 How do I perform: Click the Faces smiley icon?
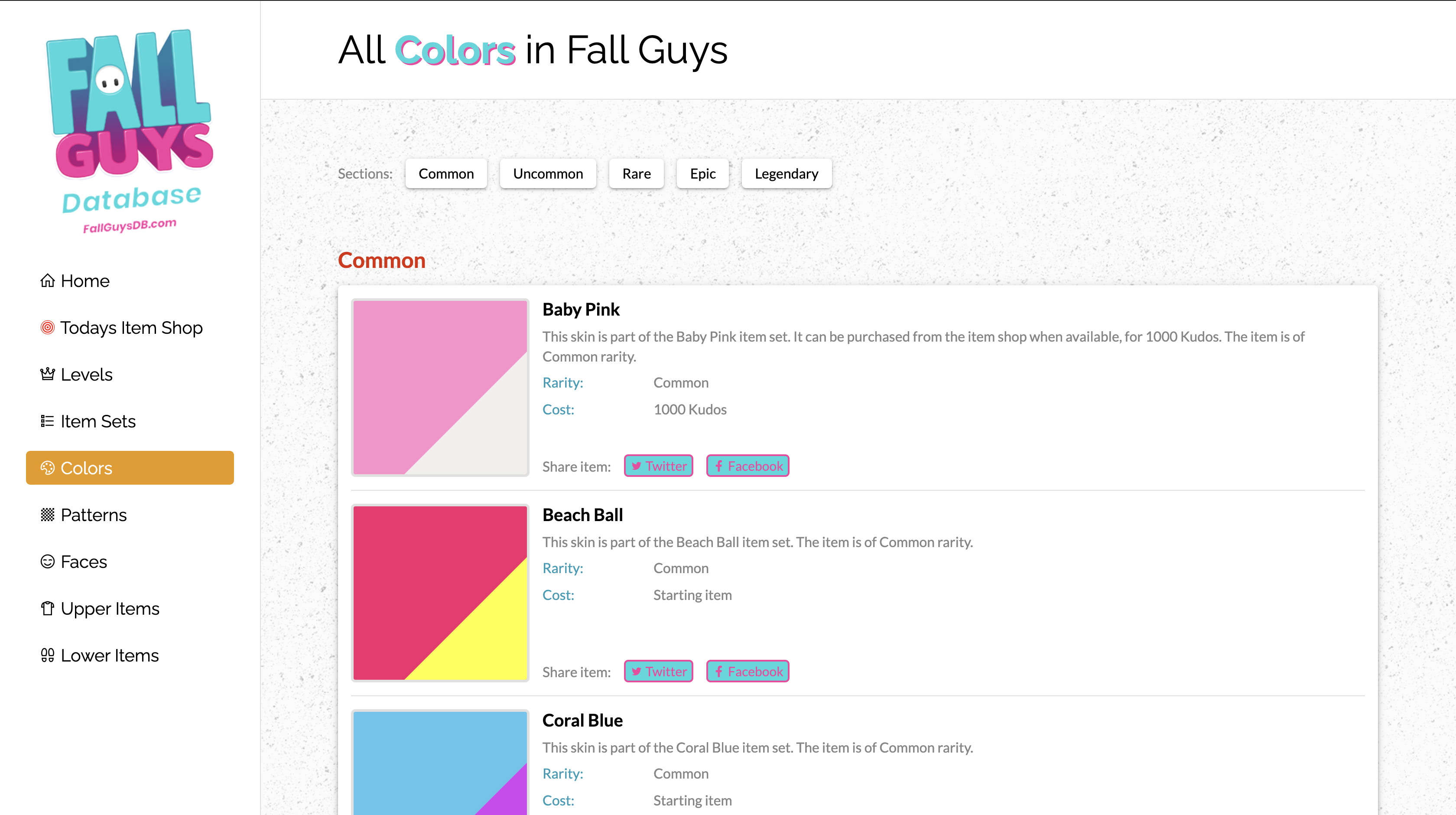[x=48, y=562]
